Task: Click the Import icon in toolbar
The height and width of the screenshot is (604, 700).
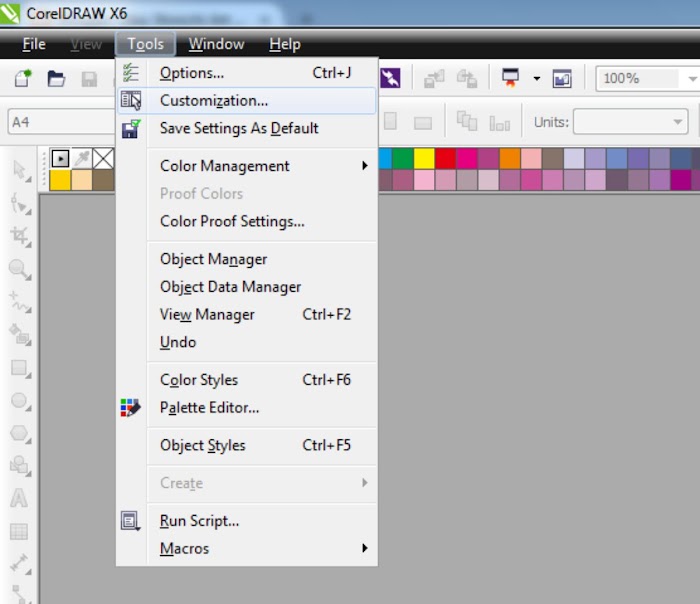Action: click(x=434, y=79)
